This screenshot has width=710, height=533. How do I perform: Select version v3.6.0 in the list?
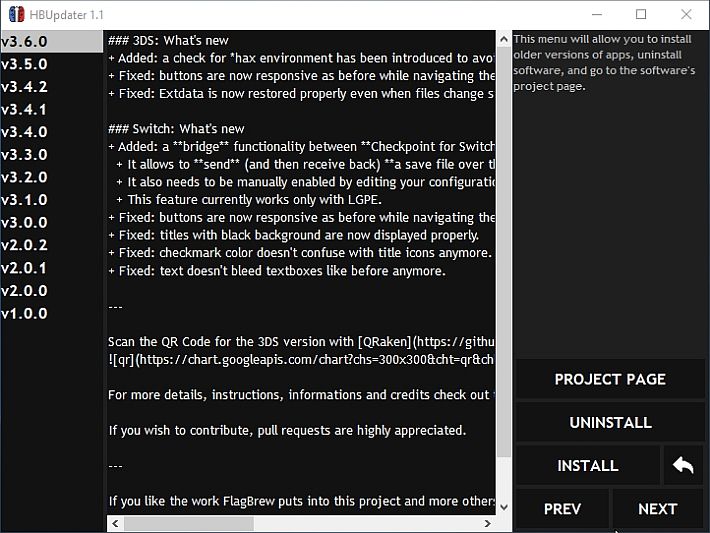click(x=52, y=41)
